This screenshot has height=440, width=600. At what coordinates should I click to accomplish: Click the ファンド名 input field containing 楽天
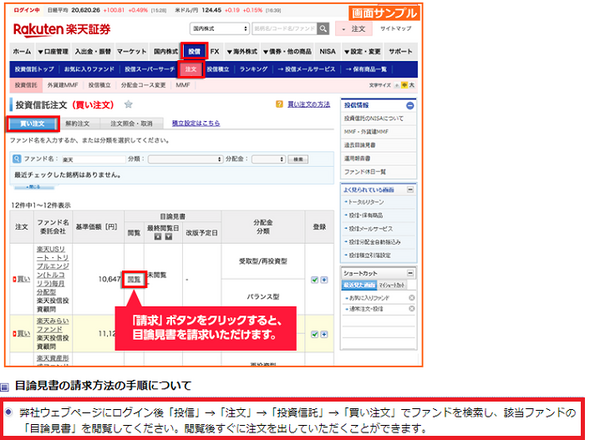(94, 159)
